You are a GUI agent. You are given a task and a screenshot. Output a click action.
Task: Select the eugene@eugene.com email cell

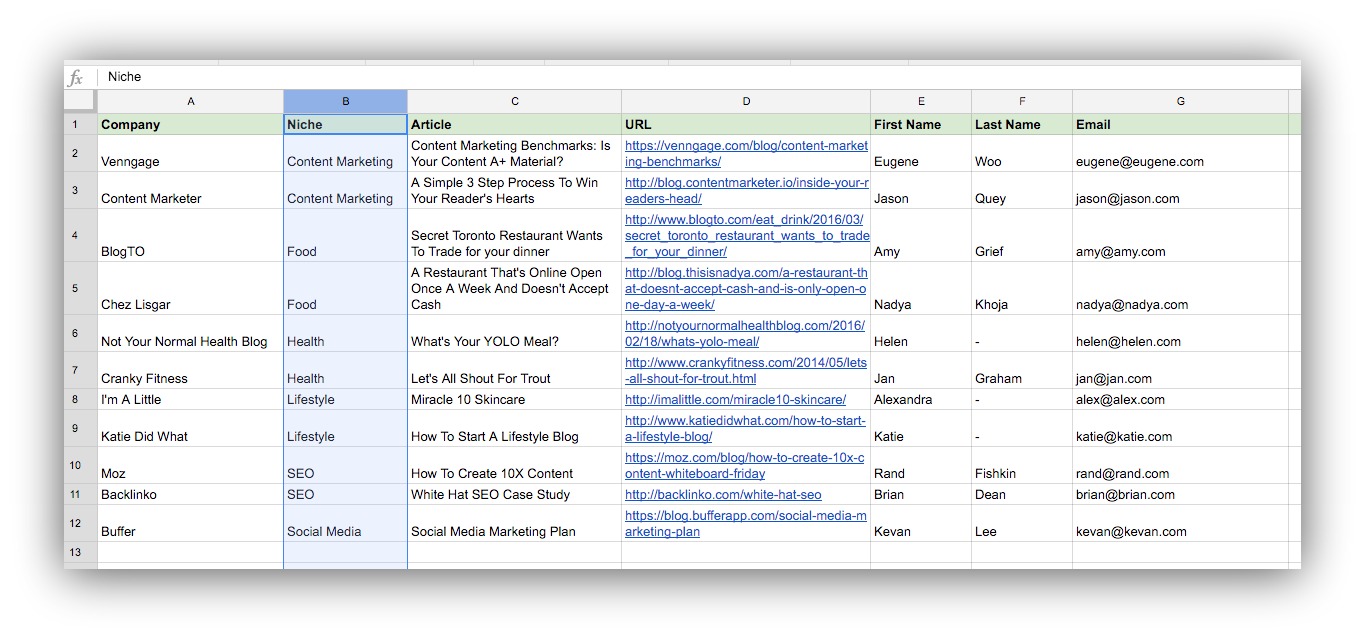pos(1181,154)
